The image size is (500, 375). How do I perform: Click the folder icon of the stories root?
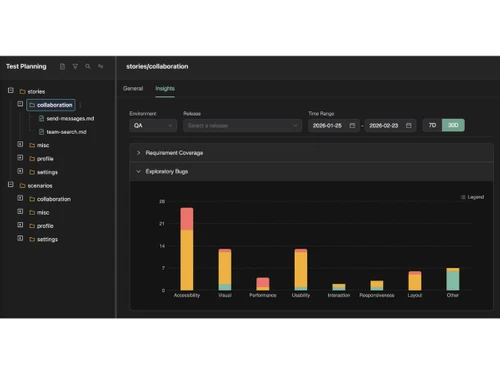coord(23,92)
